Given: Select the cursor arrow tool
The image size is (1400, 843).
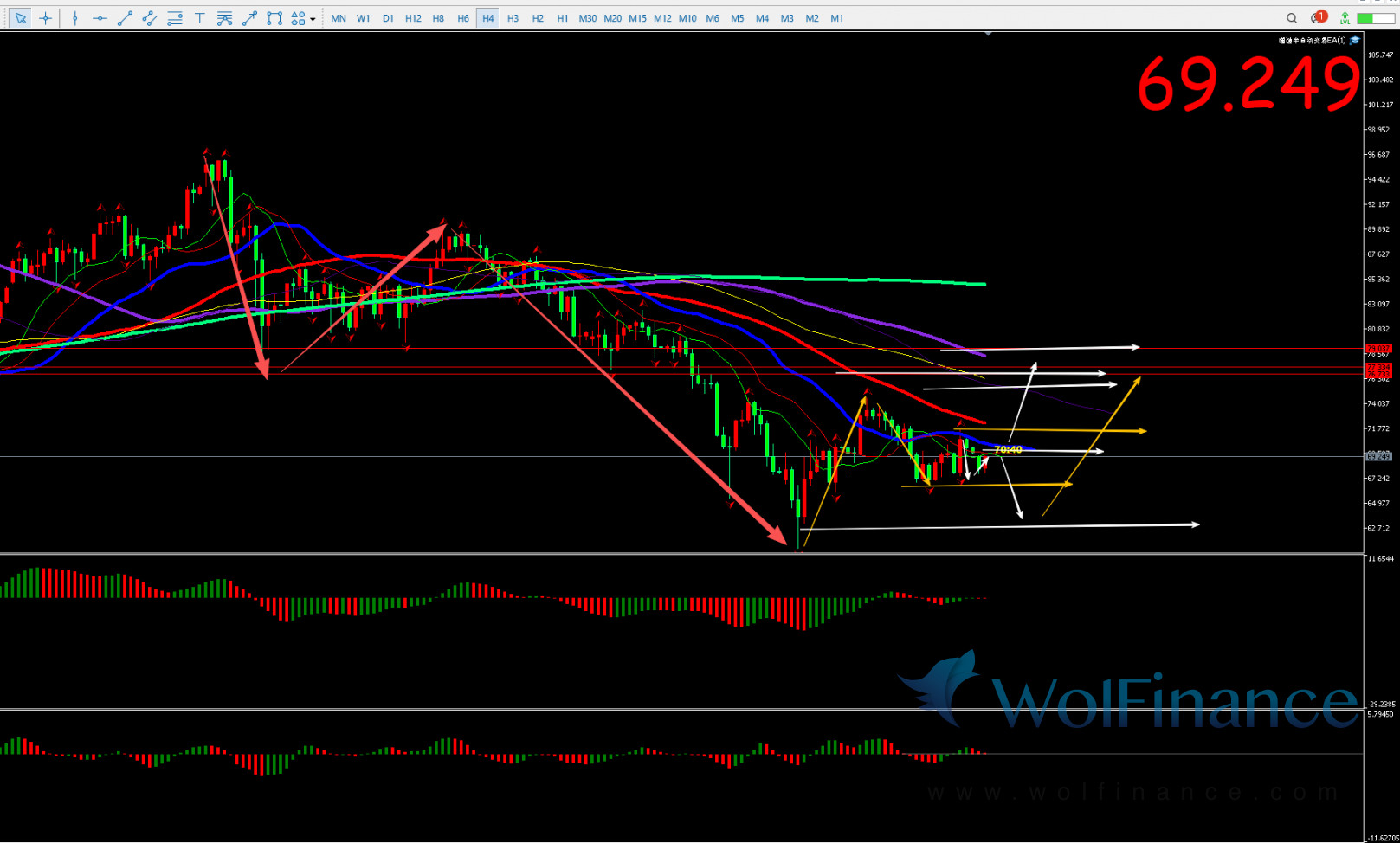Looking at the screenshot, I should 21,18.
